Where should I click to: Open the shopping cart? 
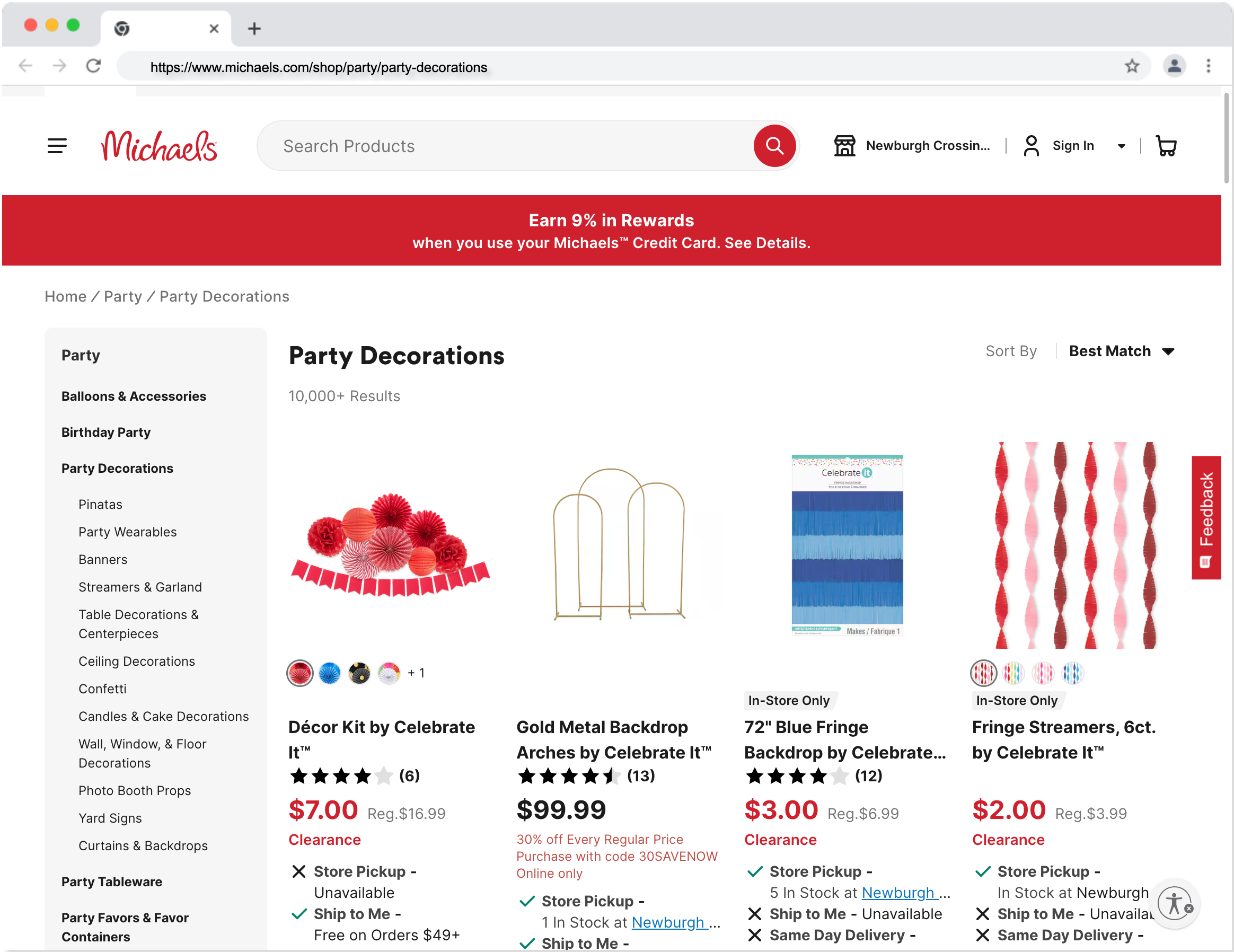[1166, 146]
